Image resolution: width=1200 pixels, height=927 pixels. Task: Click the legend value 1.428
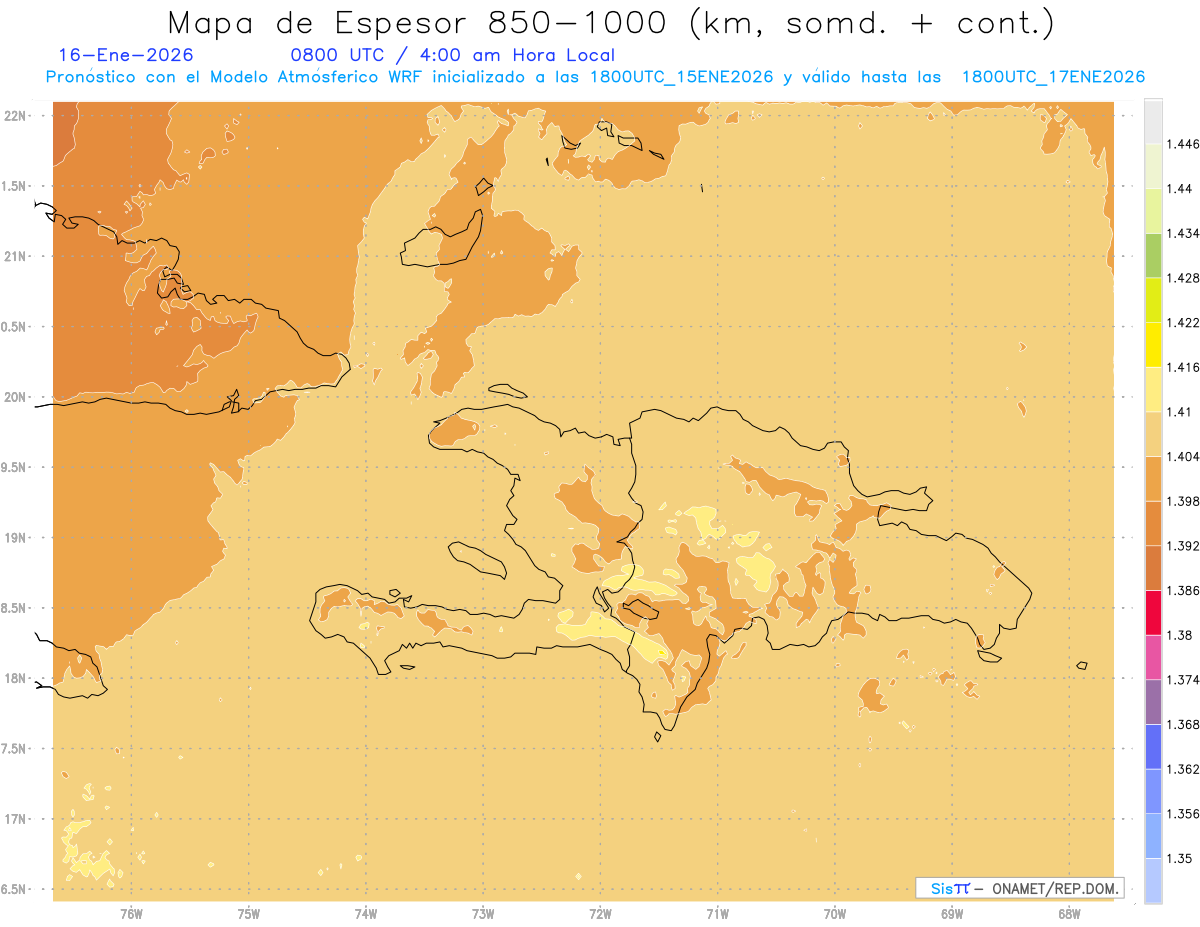pos(1183,278)
